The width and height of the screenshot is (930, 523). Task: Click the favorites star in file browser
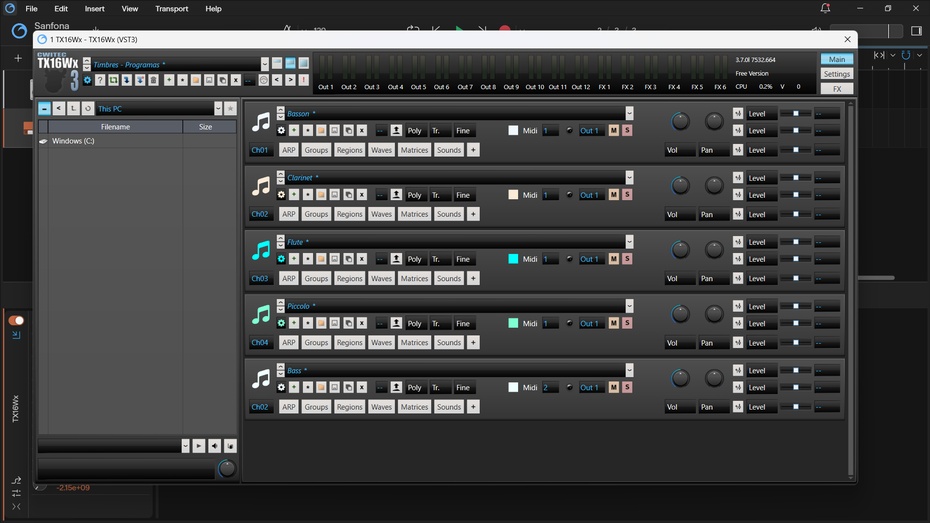[x=231, y=109]
